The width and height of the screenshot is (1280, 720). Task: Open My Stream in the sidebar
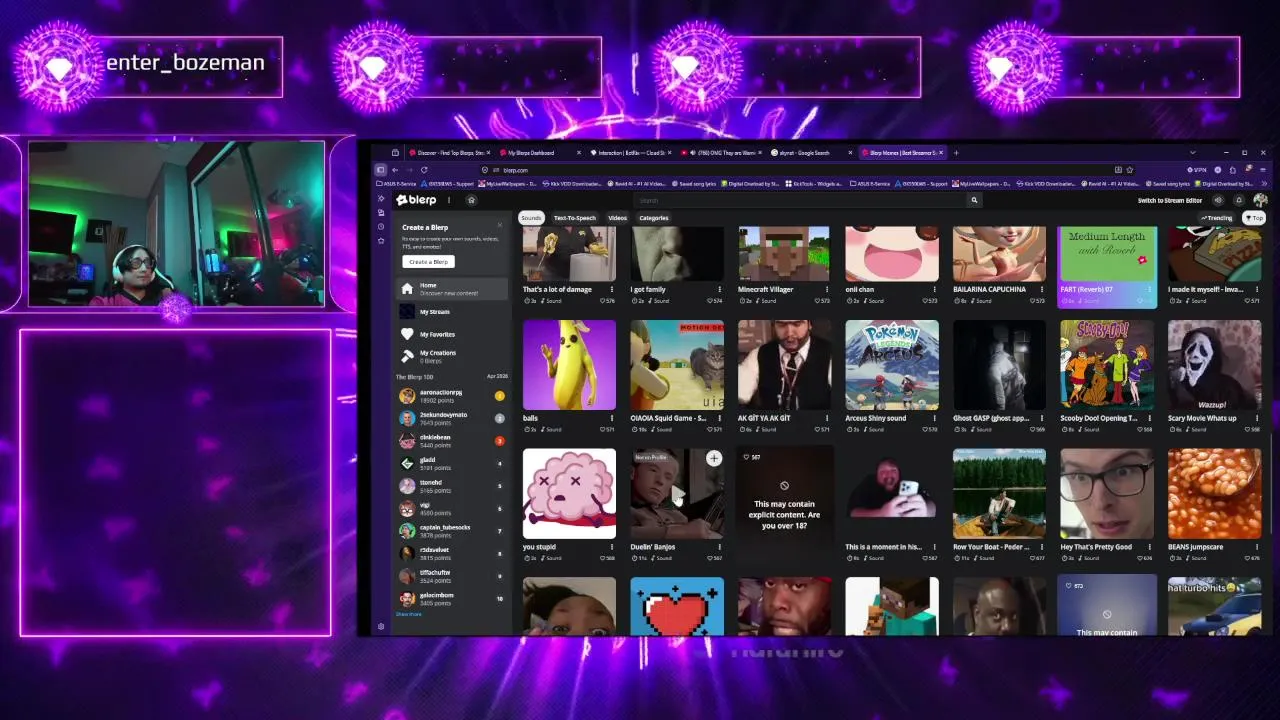coord(450,312)
